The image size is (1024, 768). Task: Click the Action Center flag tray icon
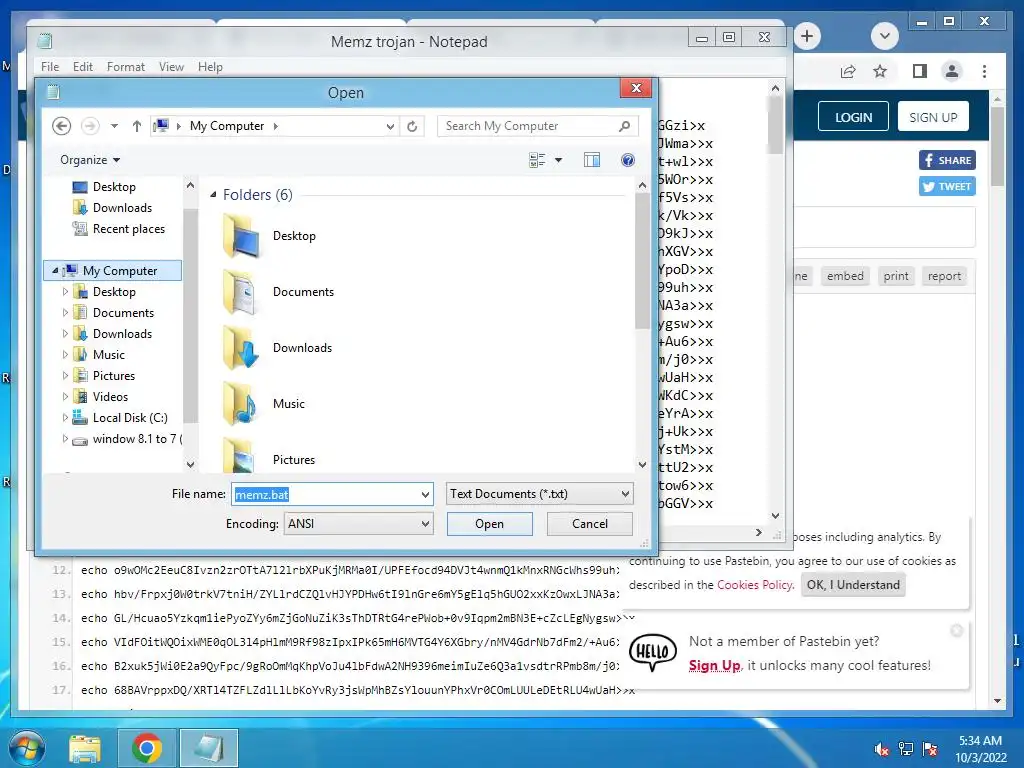click(x=930, y=749)
